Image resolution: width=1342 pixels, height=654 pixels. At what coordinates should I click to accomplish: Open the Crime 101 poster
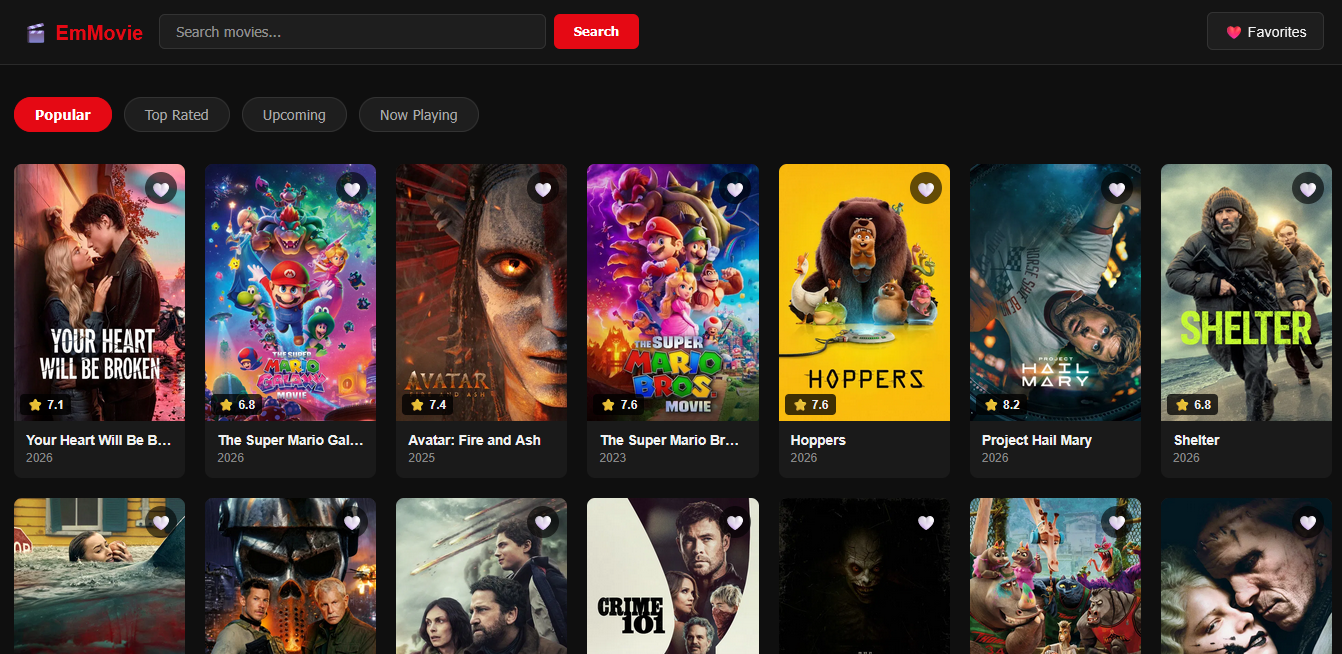(x=673, y=576)
